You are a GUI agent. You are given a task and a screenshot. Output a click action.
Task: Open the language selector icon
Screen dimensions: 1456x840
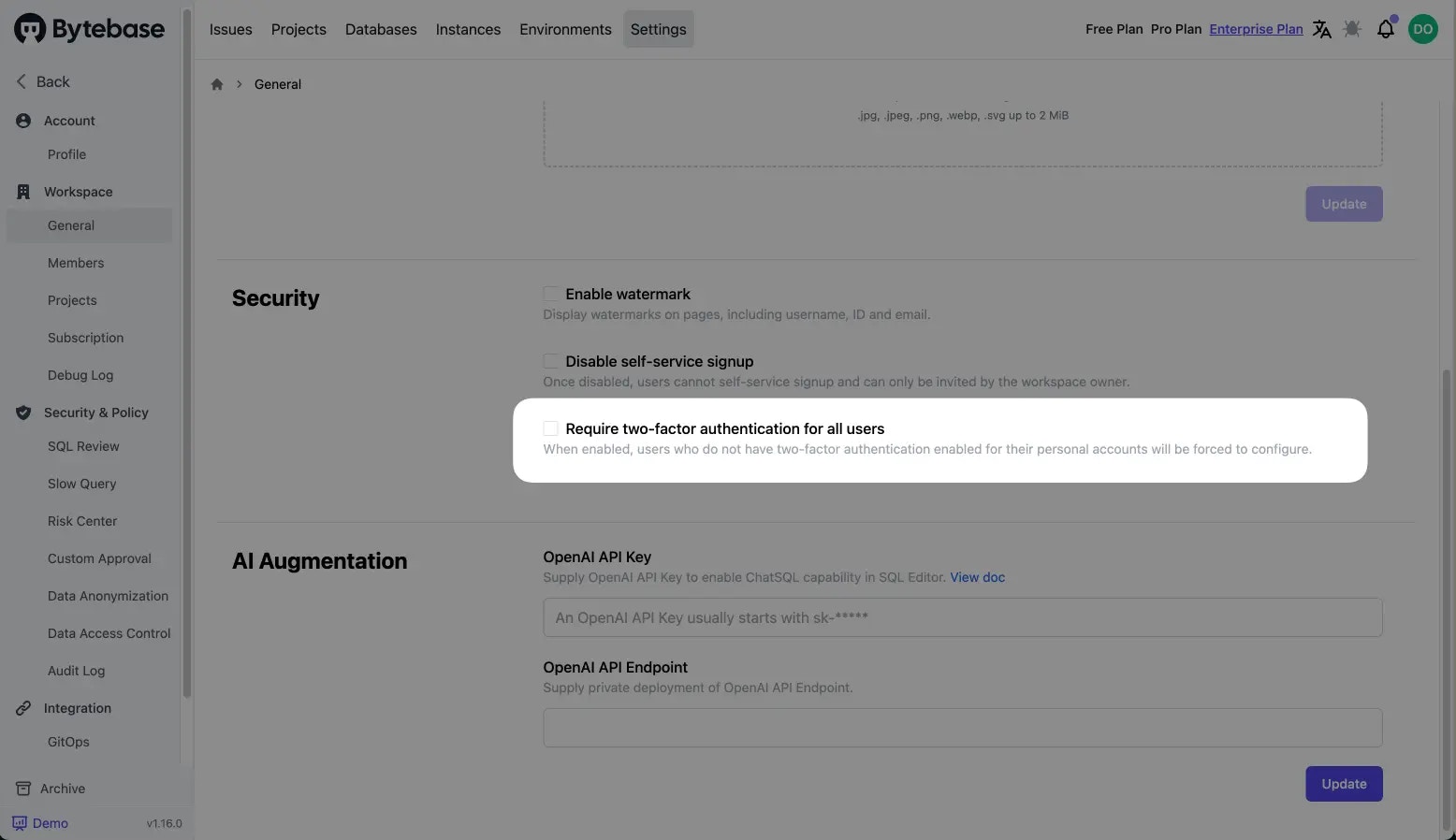pyautogui.click(x=1322, y=29)
